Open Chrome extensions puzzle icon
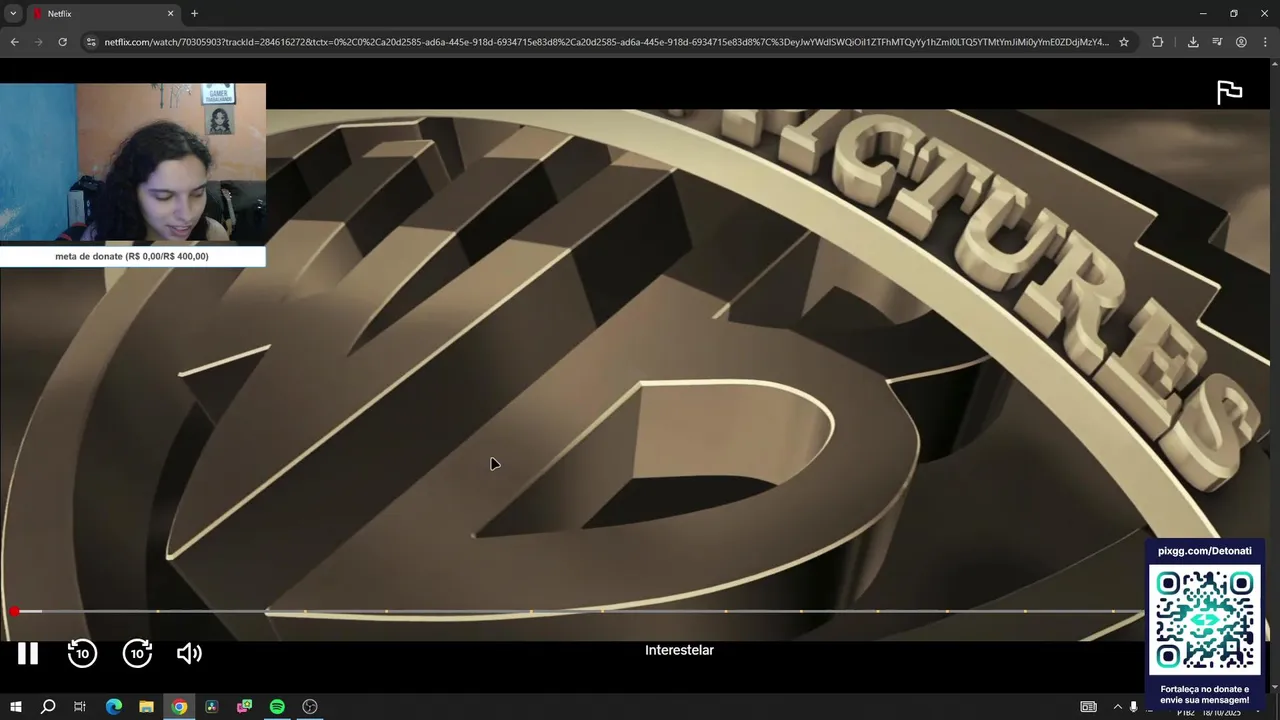The image size is (1280, 720). click(x=1158, y=42)
